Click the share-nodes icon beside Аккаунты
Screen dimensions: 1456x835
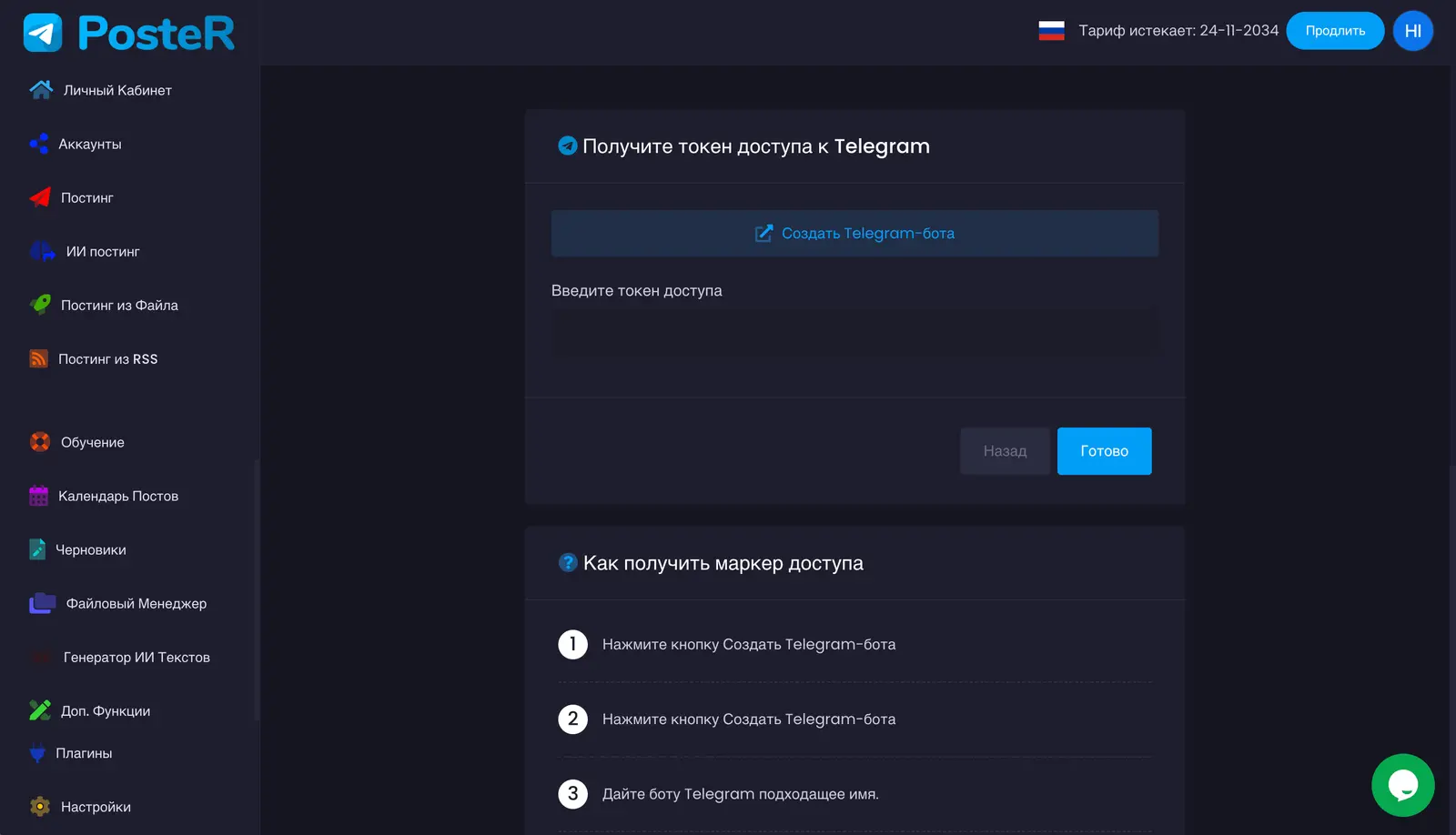[x=39, y=144]
